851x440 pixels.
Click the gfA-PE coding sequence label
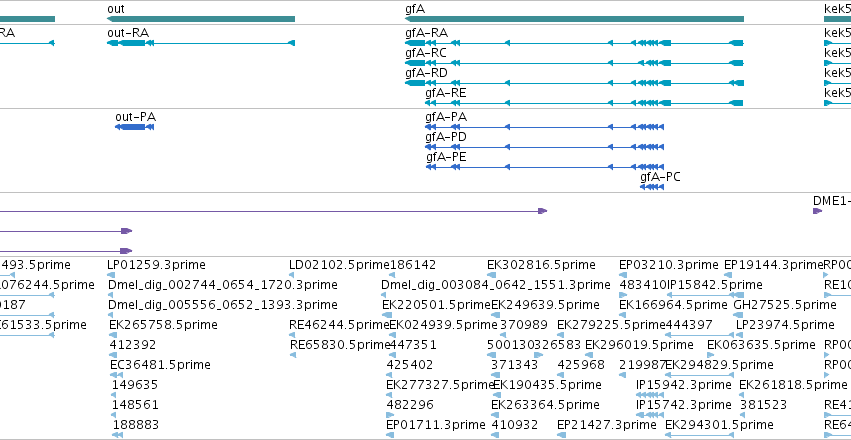coord(446,157)
